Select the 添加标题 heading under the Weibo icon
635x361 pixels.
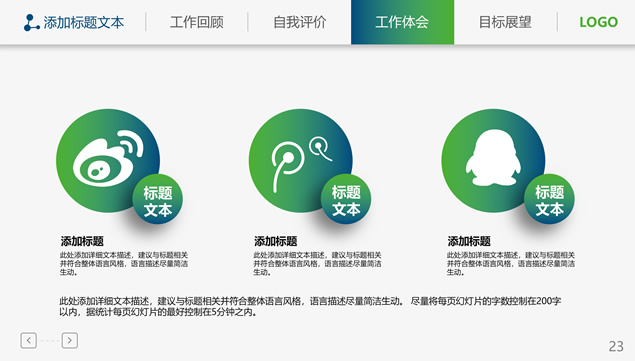coord(82,241)
